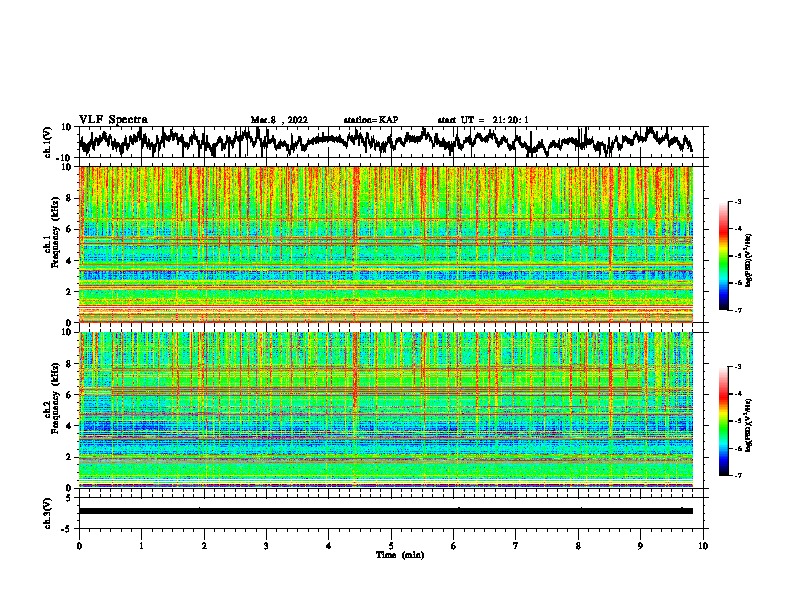Click the ch.1 spectrogram color scale bar
The height and width of the screenshot is (612, 792).
pos(723,256)
